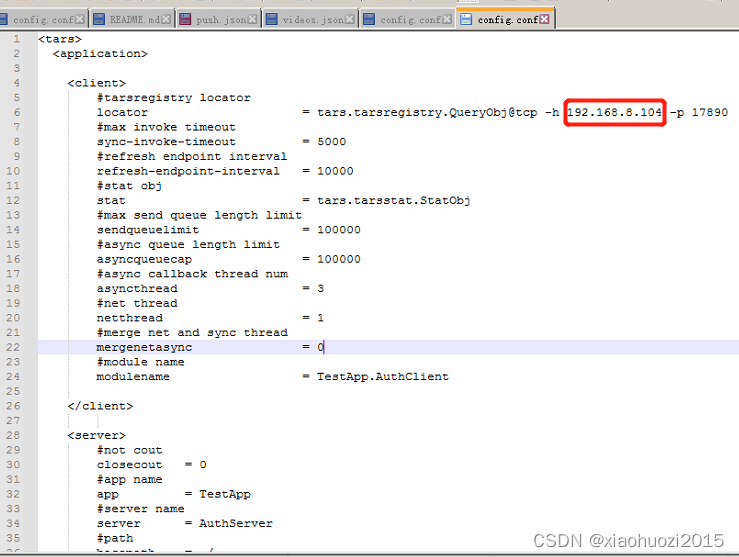Click the sync-invoke-timeout key
Screen dimensions: 739x557
tap(166, 142)
